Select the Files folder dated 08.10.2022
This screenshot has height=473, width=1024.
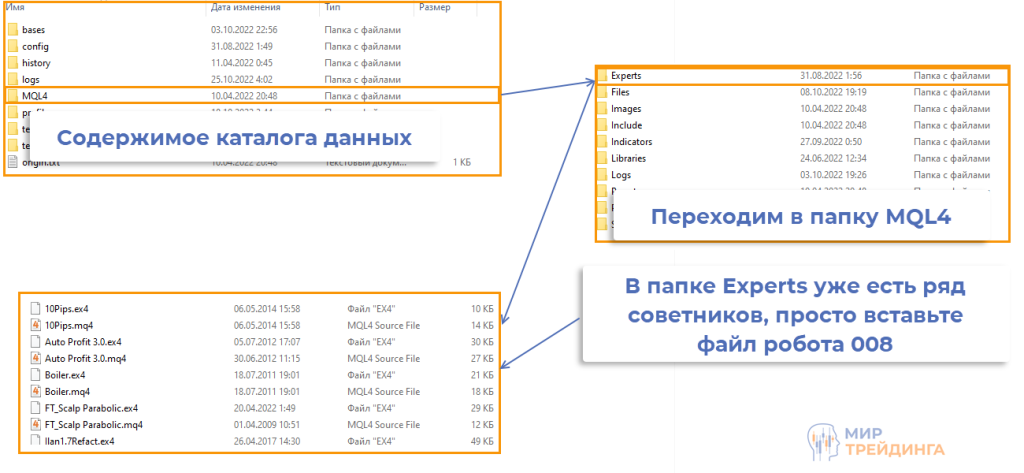(620, 92)
